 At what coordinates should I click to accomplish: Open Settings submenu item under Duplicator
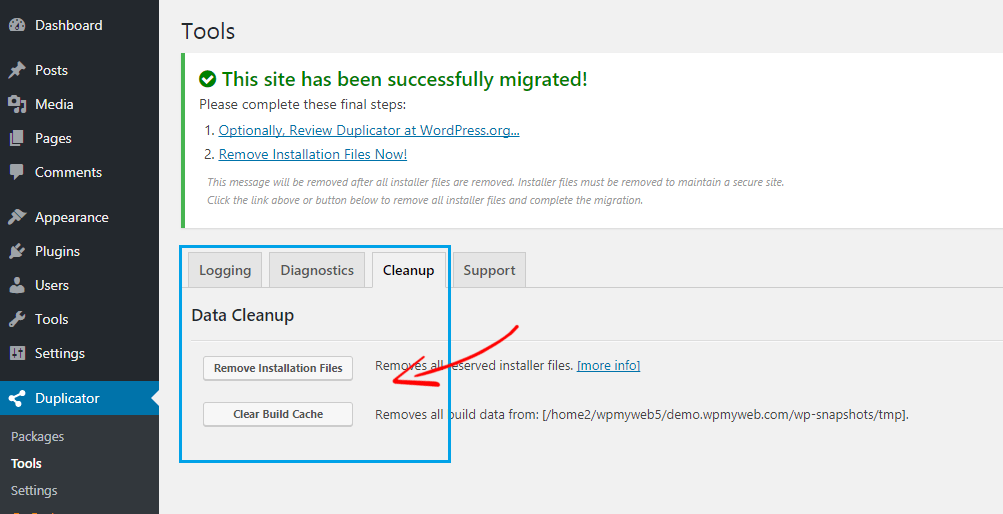pos(34,490)
